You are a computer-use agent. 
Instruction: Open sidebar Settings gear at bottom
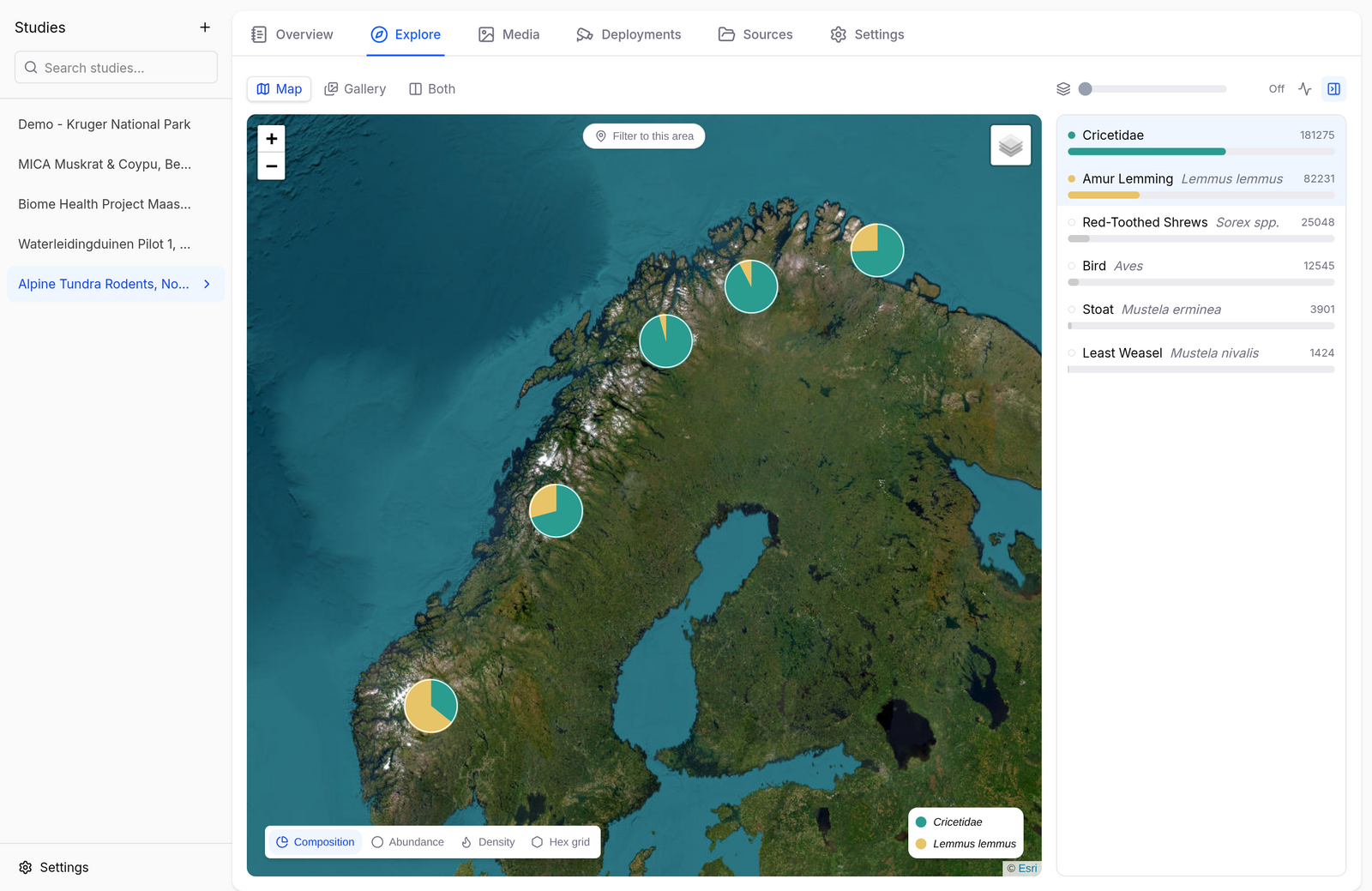pyautogui.click(x=53, y=867)
